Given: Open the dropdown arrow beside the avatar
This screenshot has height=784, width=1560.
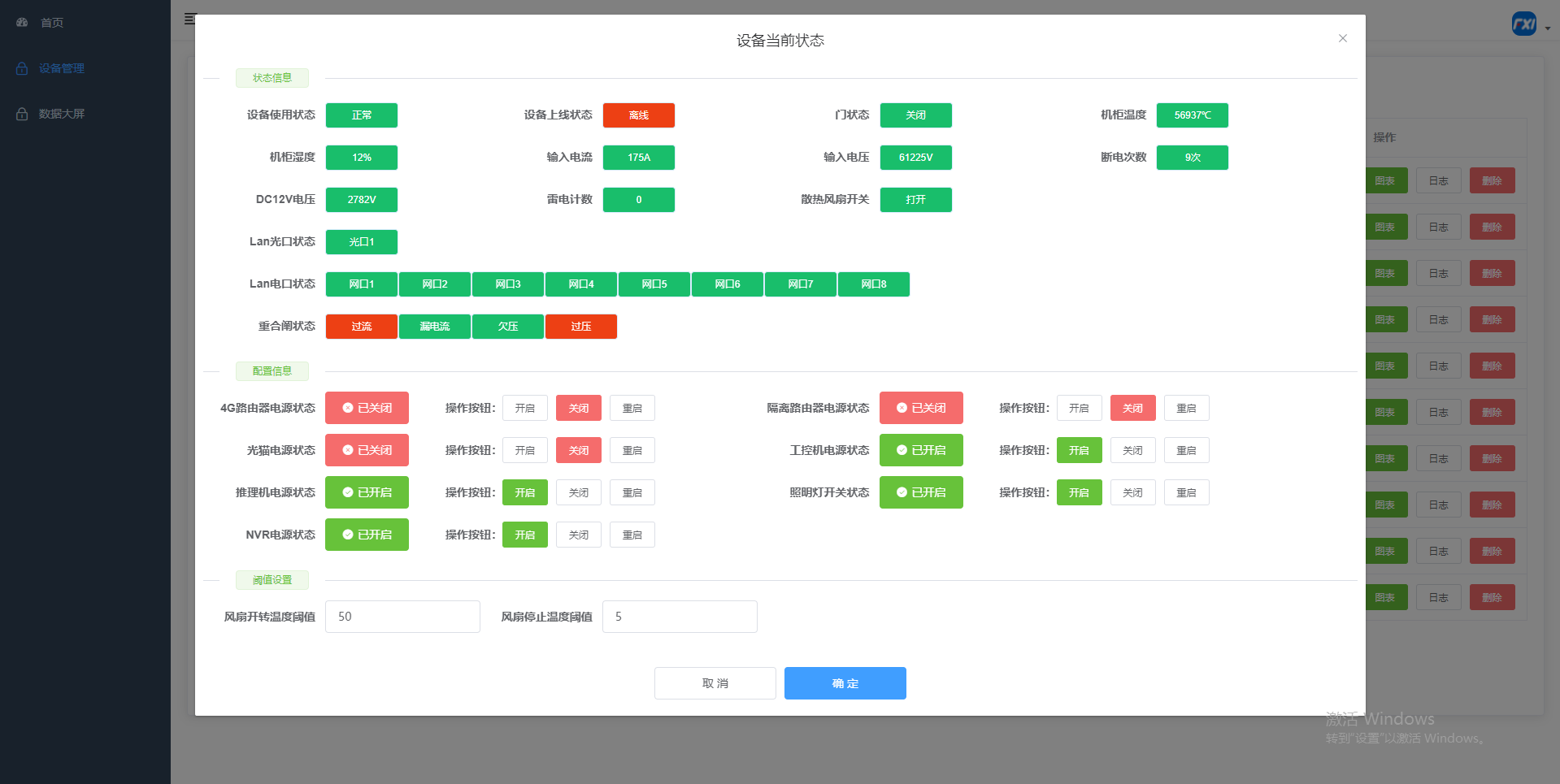Looking at the screenshot, I should click(1548, 28).
